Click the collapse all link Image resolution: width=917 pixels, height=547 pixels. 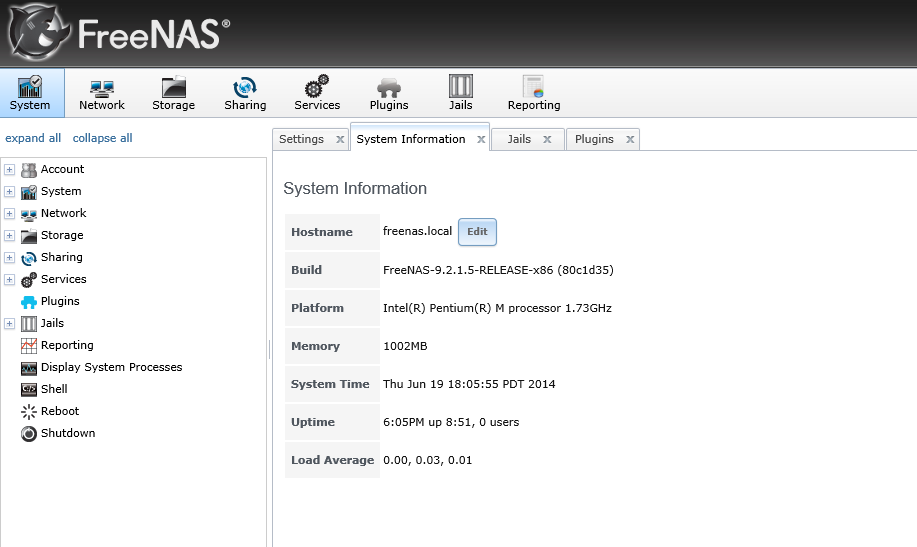point(102,138)
